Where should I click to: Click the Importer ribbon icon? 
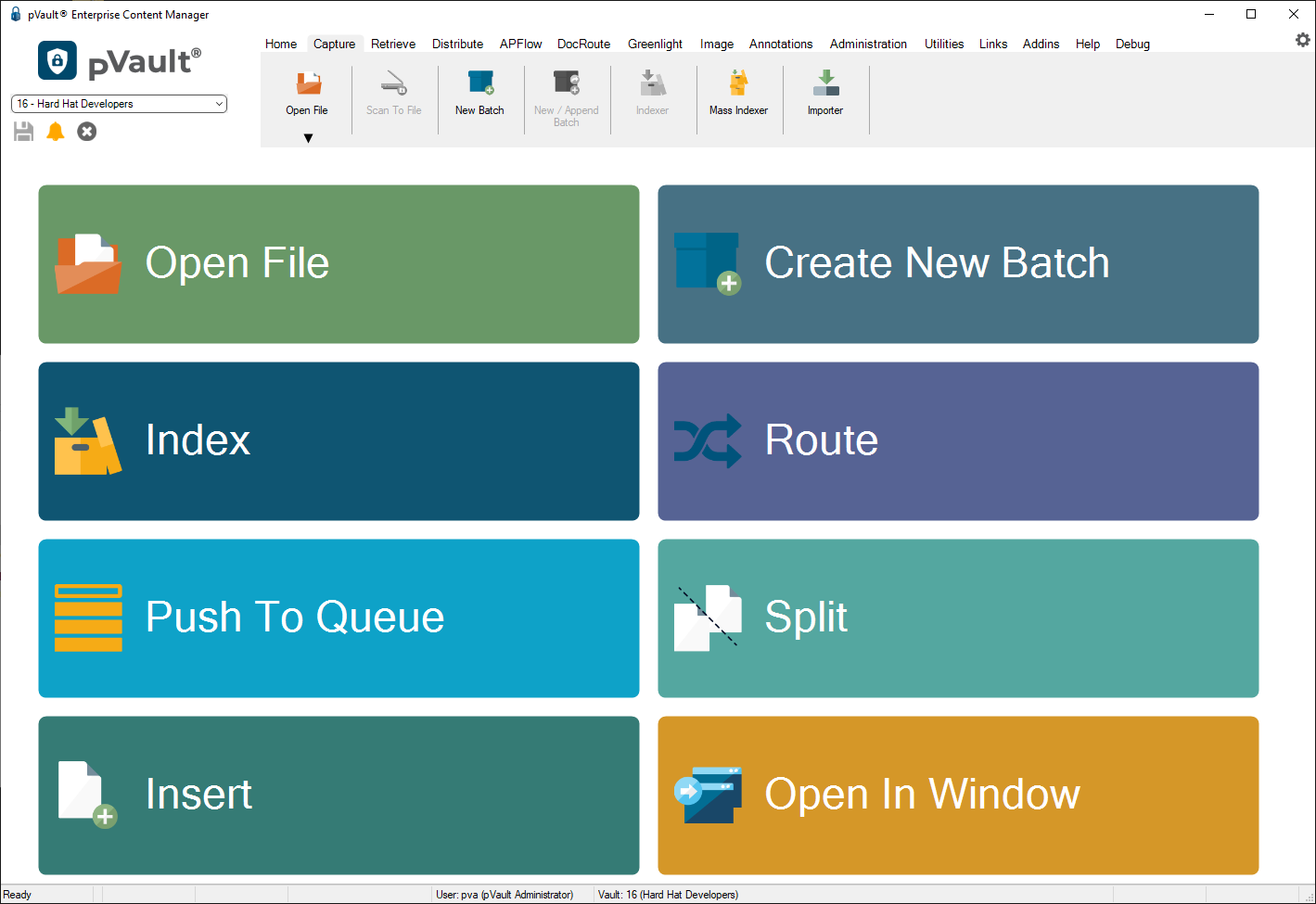(825, 83)
